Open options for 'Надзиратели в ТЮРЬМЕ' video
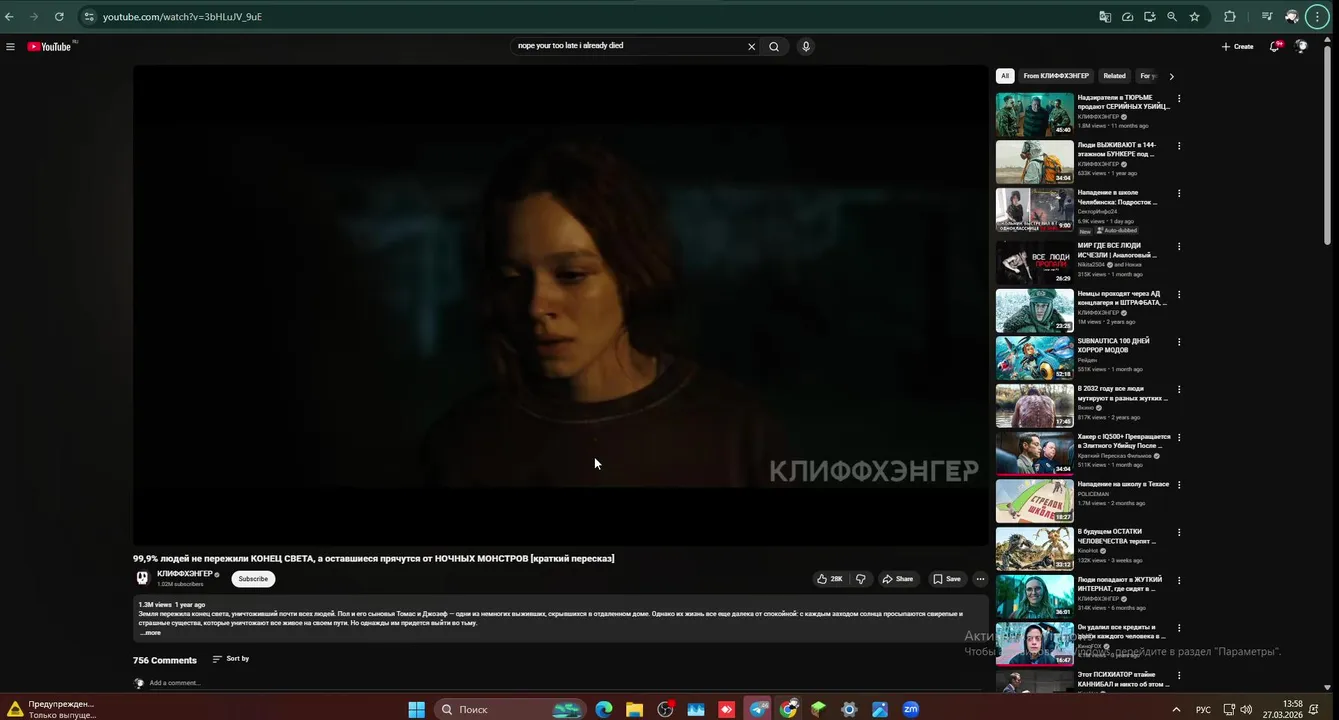1339x720 pixels. (x=1179, y=98)
